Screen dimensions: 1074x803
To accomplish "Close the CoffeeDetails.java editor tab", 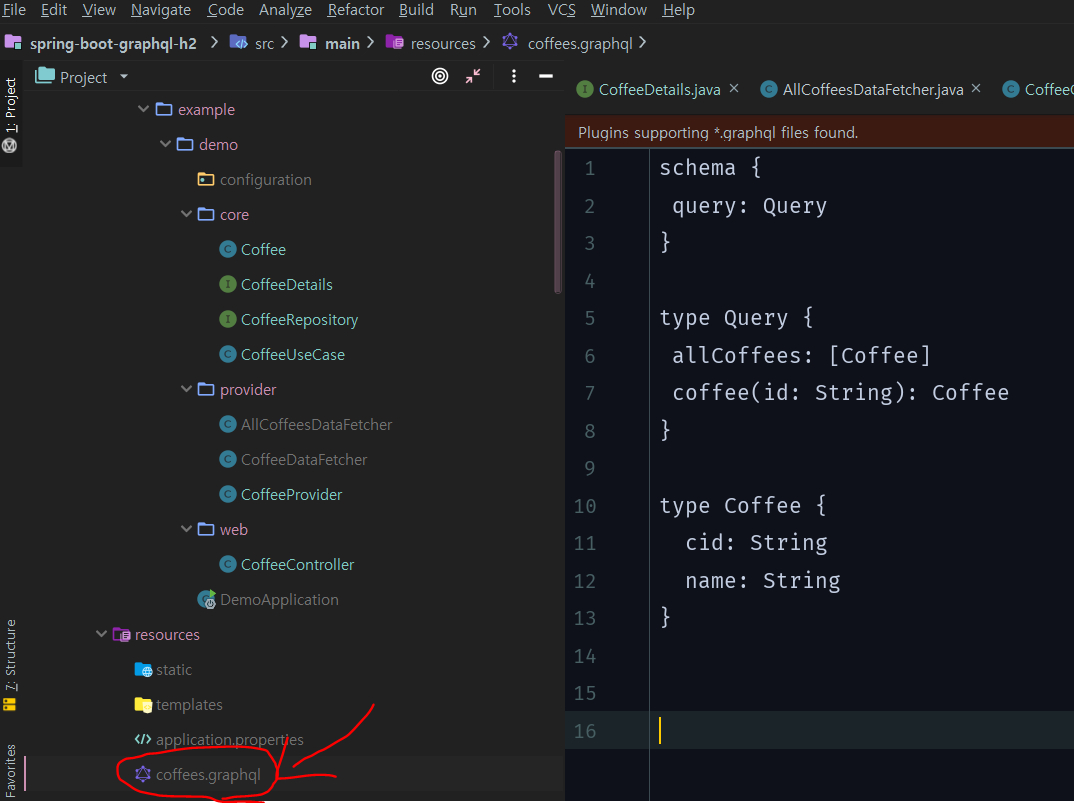I will (734, 88).
